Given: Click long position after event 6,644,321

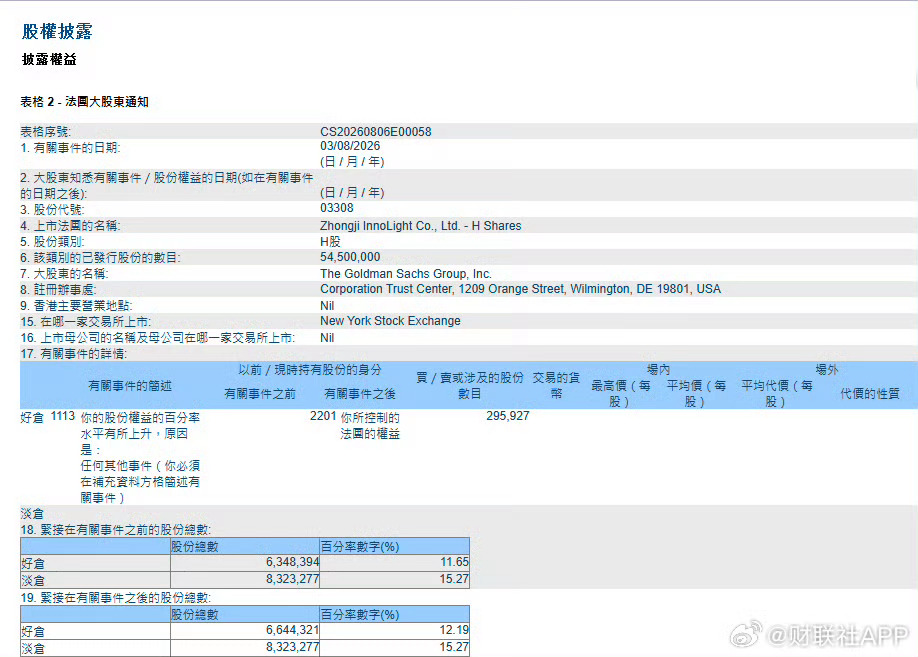Looking at the screenshot, I should 292,630.
